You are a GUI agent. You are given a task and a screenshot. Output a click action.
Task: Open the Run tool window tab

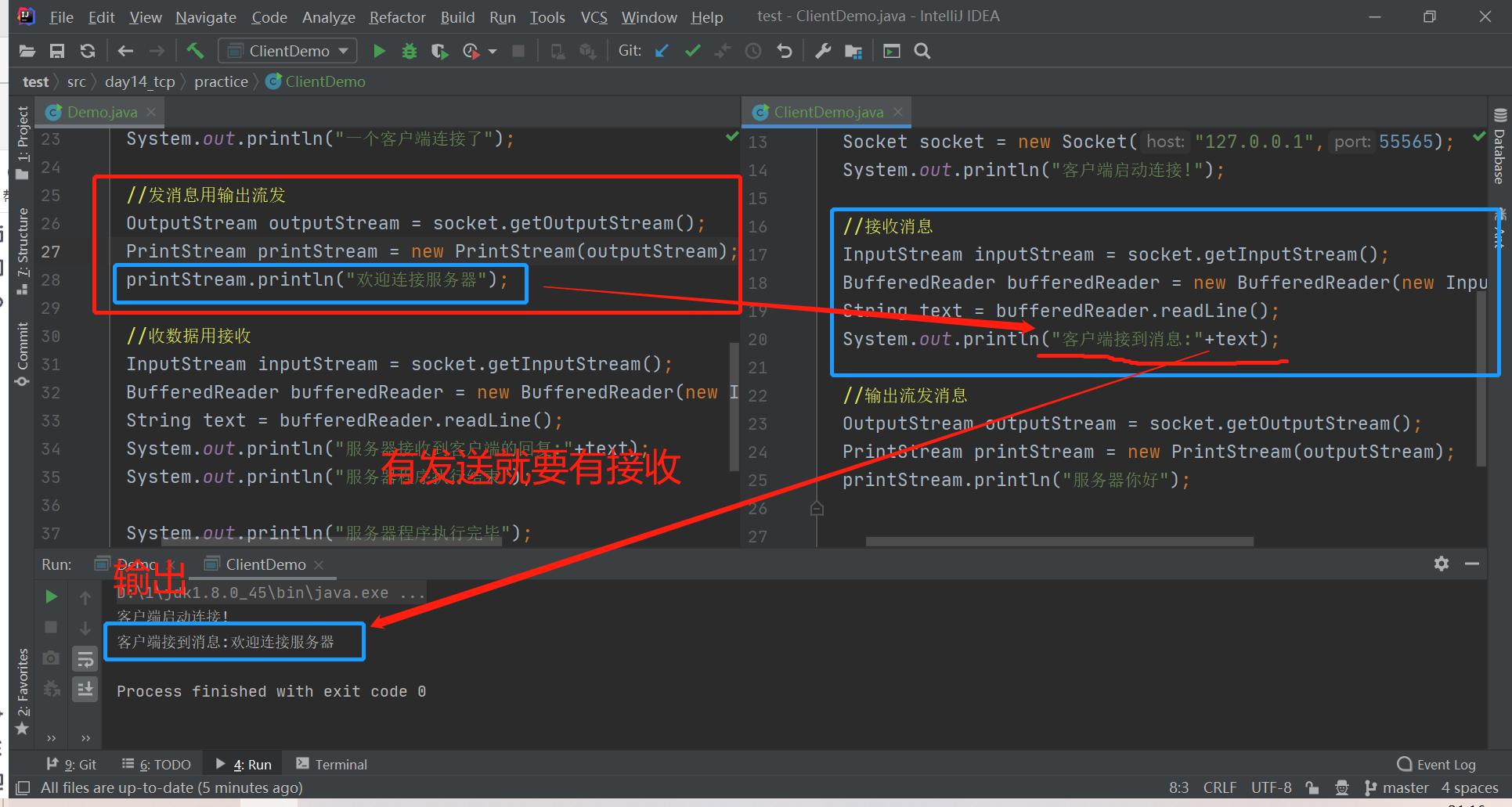pyautogui.click(x=244, y=765)
